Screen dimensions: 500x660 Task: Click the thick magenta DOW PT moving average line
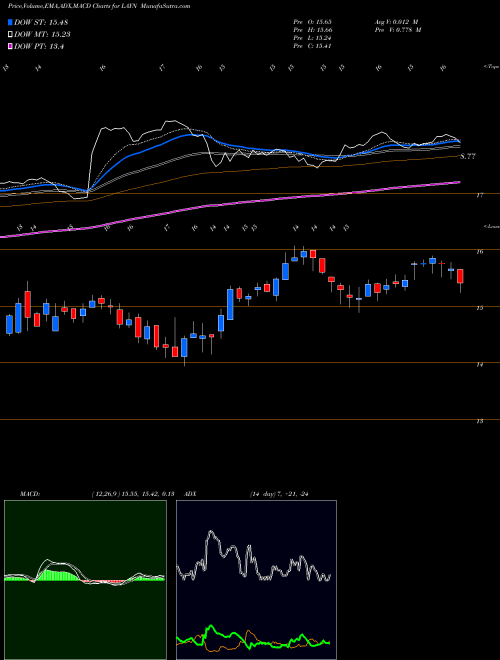[230, 203]
